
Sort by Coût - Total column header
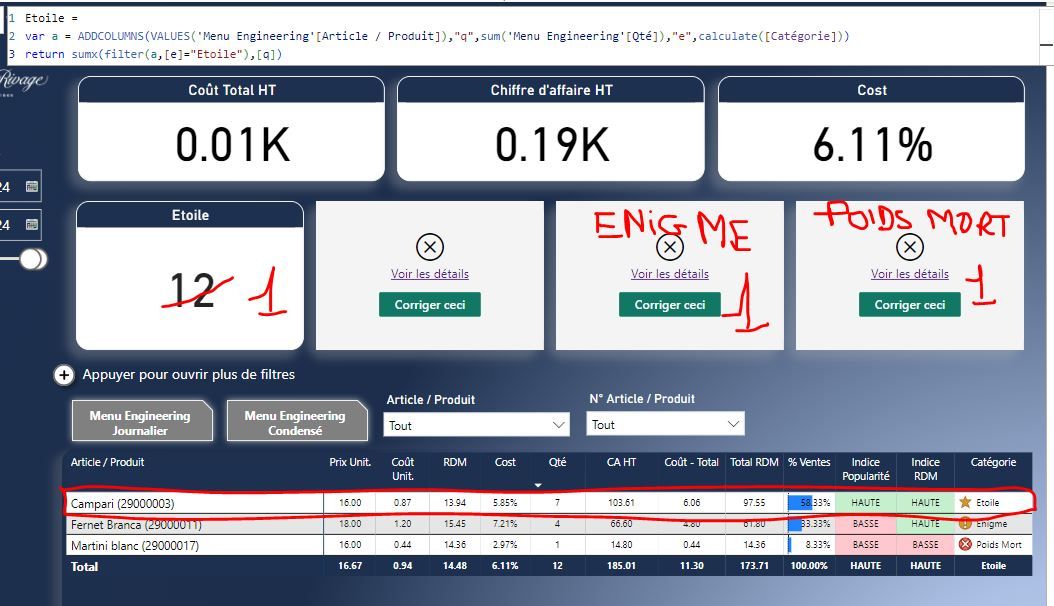click(692, 462)
